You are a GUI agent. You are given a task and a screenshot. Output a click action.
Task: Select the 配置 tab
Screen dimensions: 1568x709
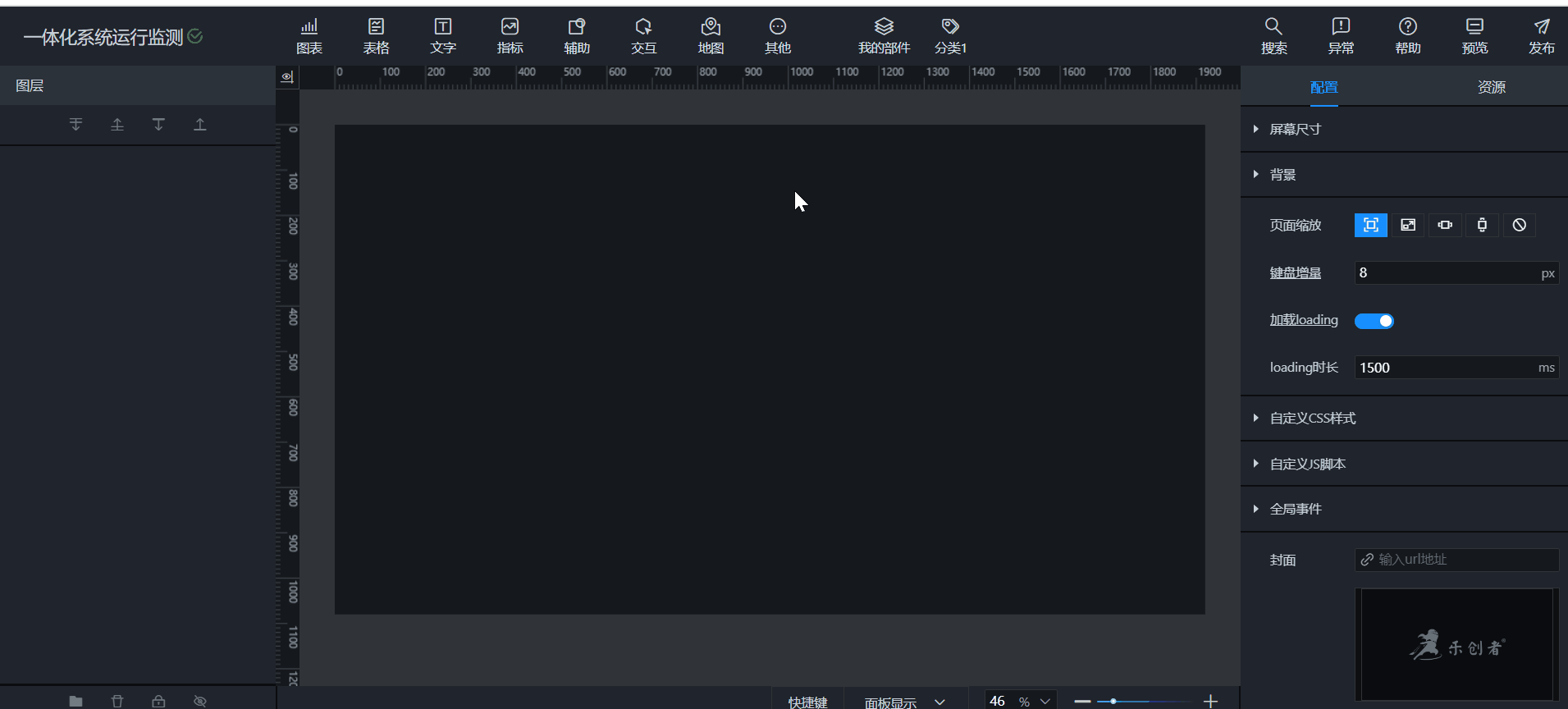1323,87
